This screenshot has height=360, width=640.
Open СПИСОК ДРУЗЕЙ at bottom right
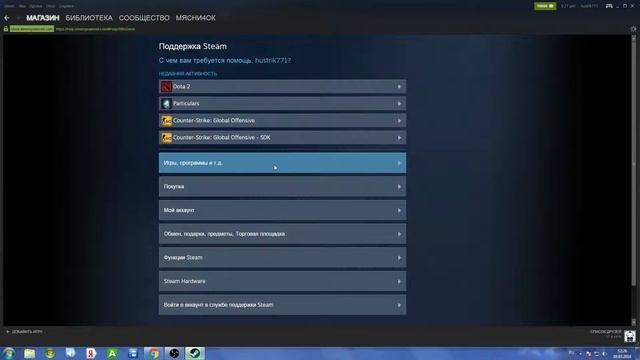click(x=605, y=332)
